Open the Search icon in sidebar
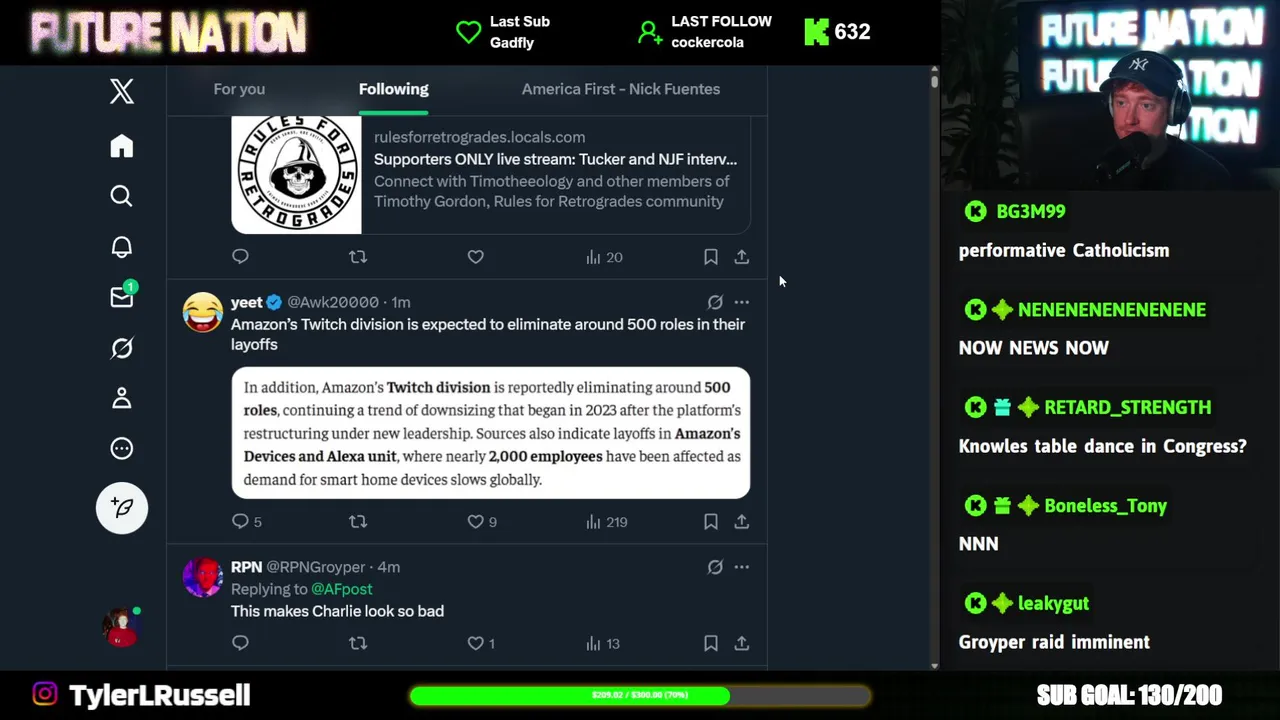This screenshot has width=1280, height=720. click(122, 196)
